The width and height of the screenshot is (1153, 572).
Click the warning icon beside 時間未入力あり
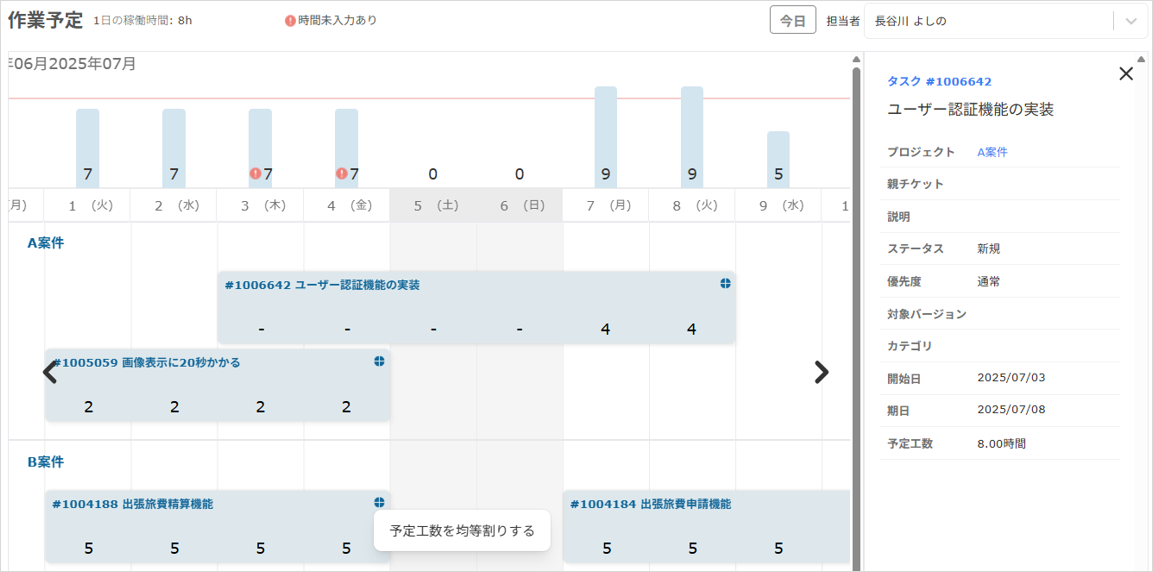point(290,21)
